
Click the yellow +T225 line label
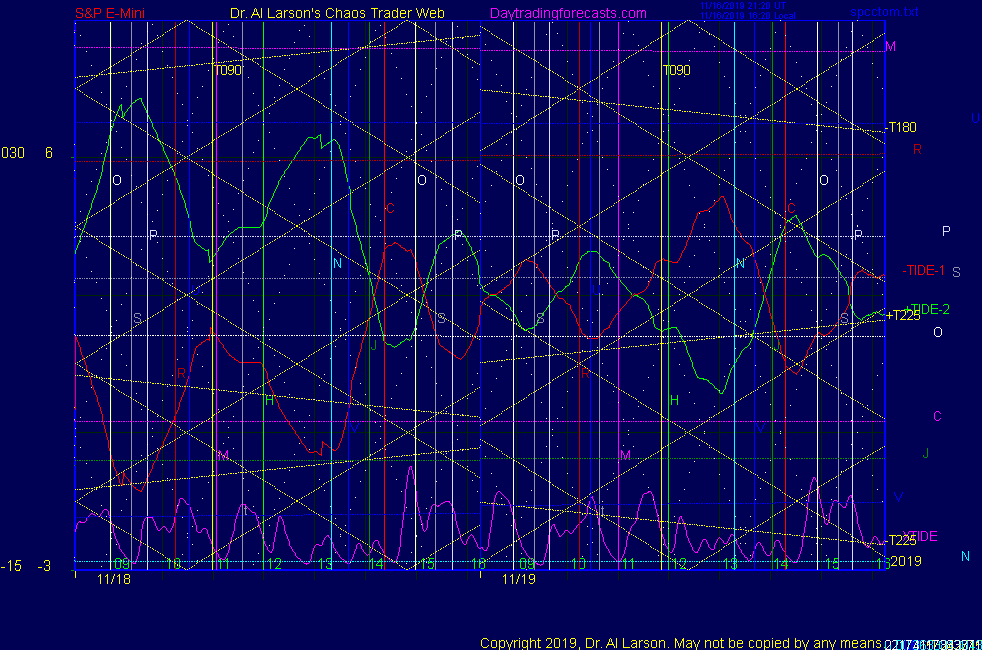(x=903, y=315)
